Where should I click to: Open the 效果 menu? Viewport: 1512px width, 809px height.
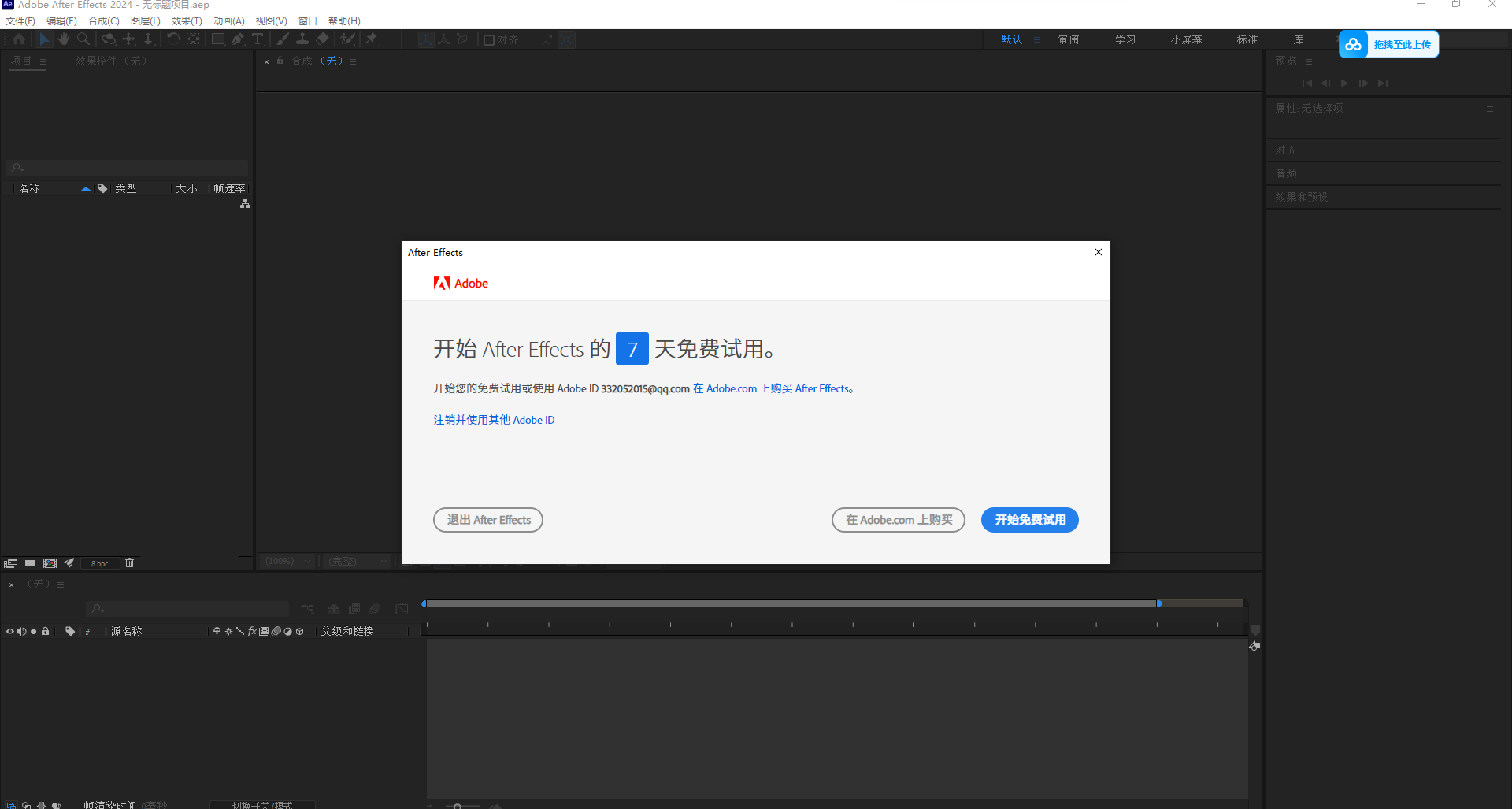(186, 20)
